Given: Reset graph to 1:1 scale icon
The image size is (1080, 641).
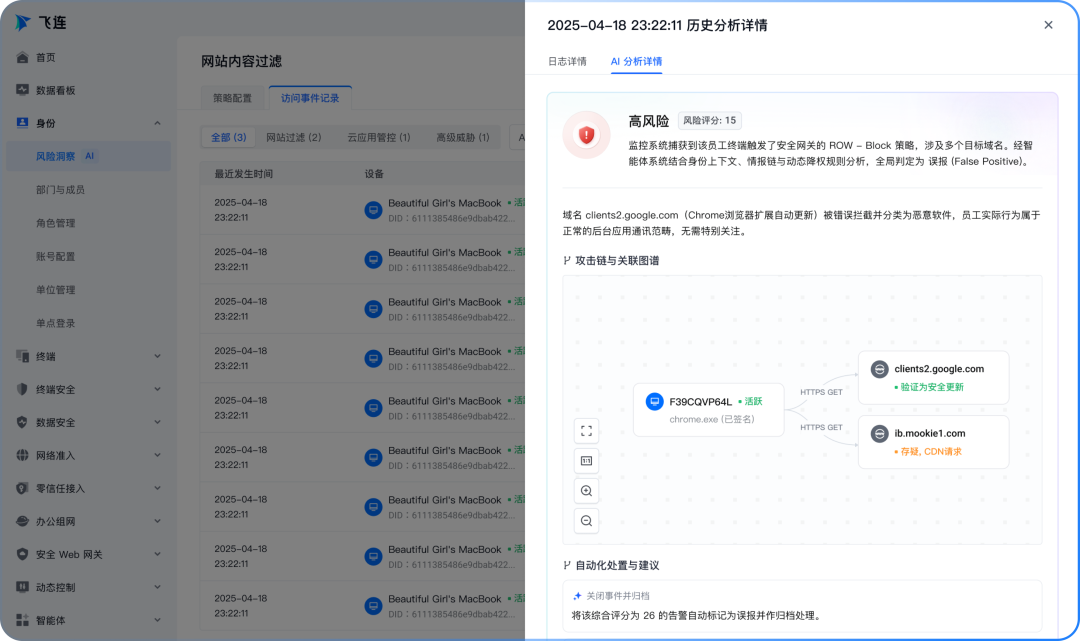Looking at the screenshot, I should [x=586, y=461].
